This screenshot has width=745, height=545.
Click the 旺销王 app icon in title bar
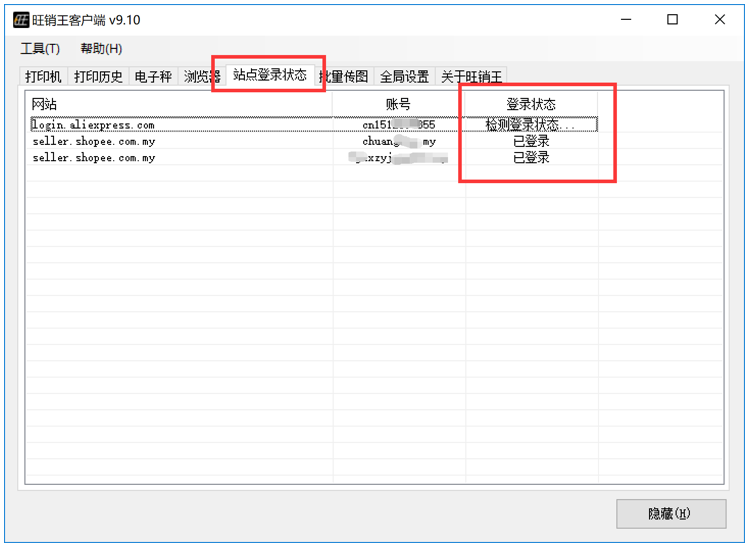pyautogui.click(x=21, y=20)
